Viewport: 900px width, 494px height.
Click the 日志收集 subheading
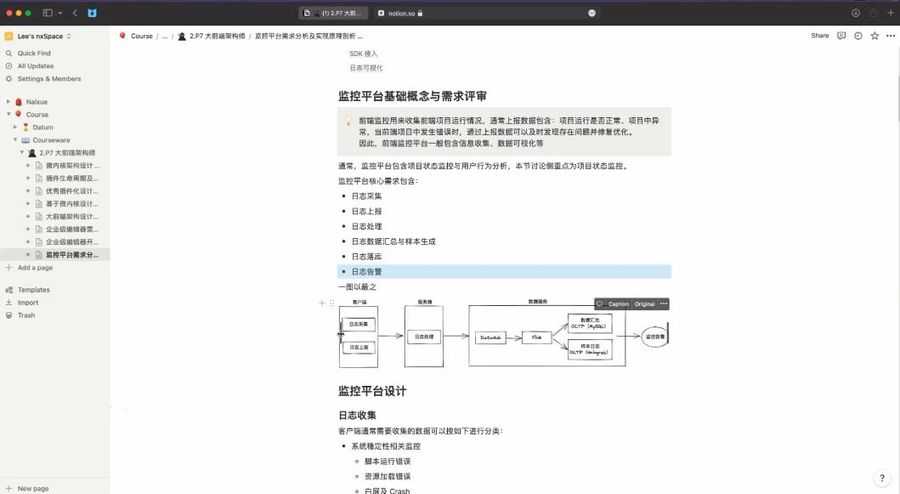[x=357, y=415]
